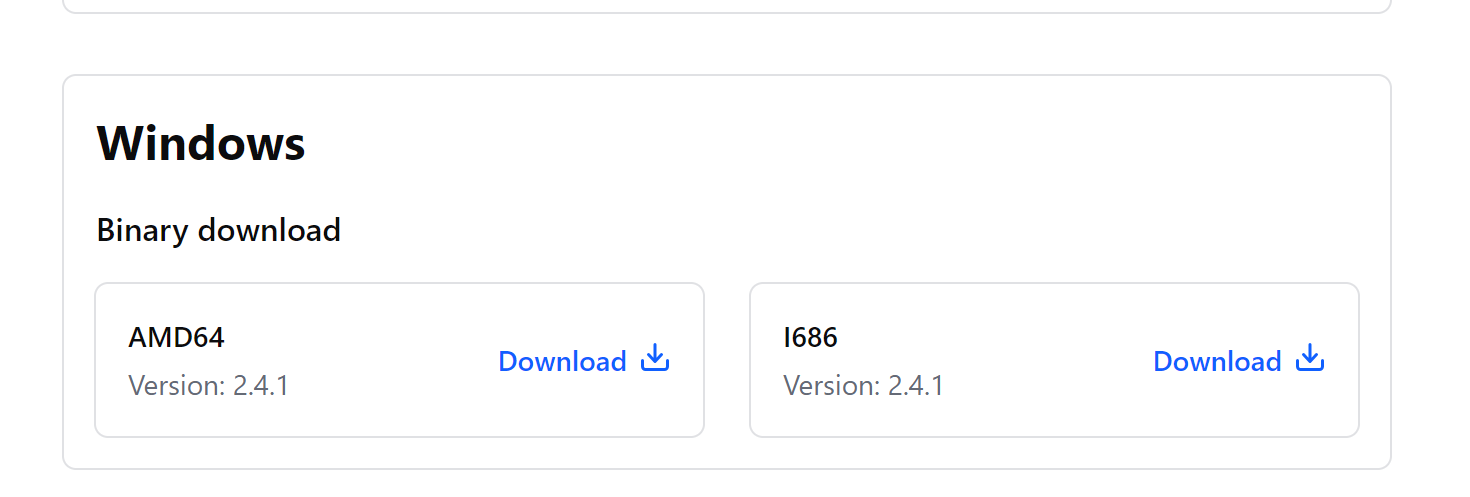The height and width of the screenshot is (497, 1470).
Task: Click Version: 2.4.1 under I686
Action: coord(863,386)
